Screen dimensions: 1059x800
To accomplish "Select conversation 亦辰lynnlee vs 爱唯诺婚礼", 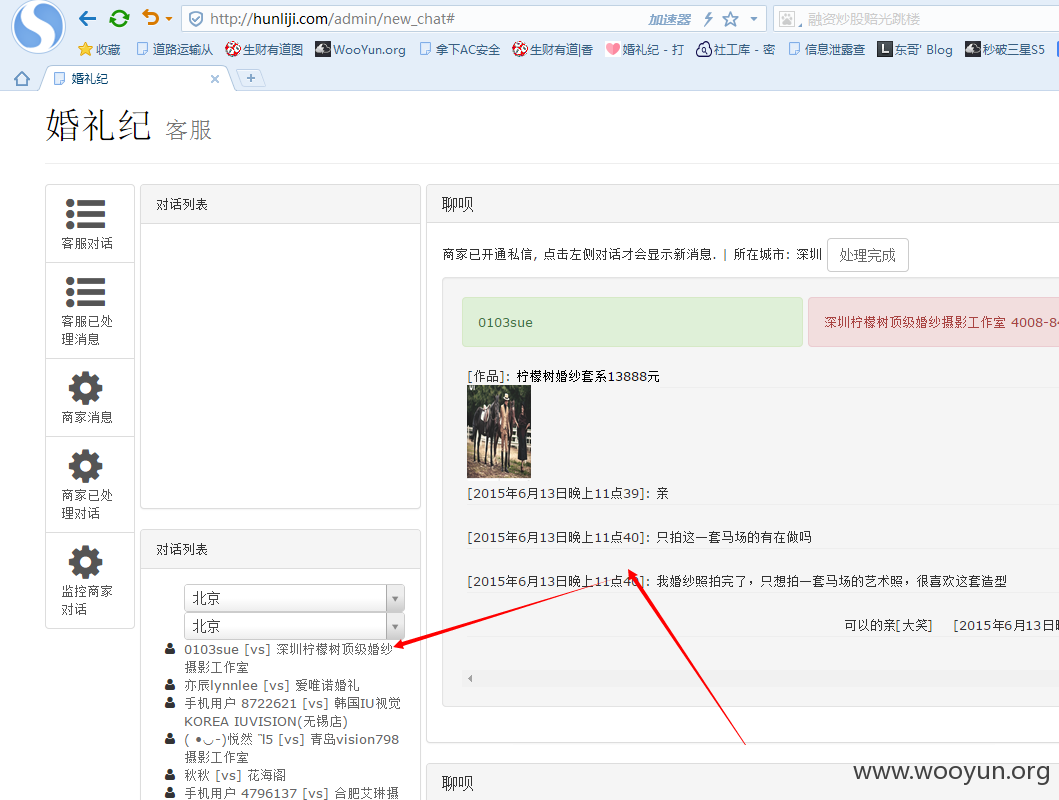I will [272, 685].
